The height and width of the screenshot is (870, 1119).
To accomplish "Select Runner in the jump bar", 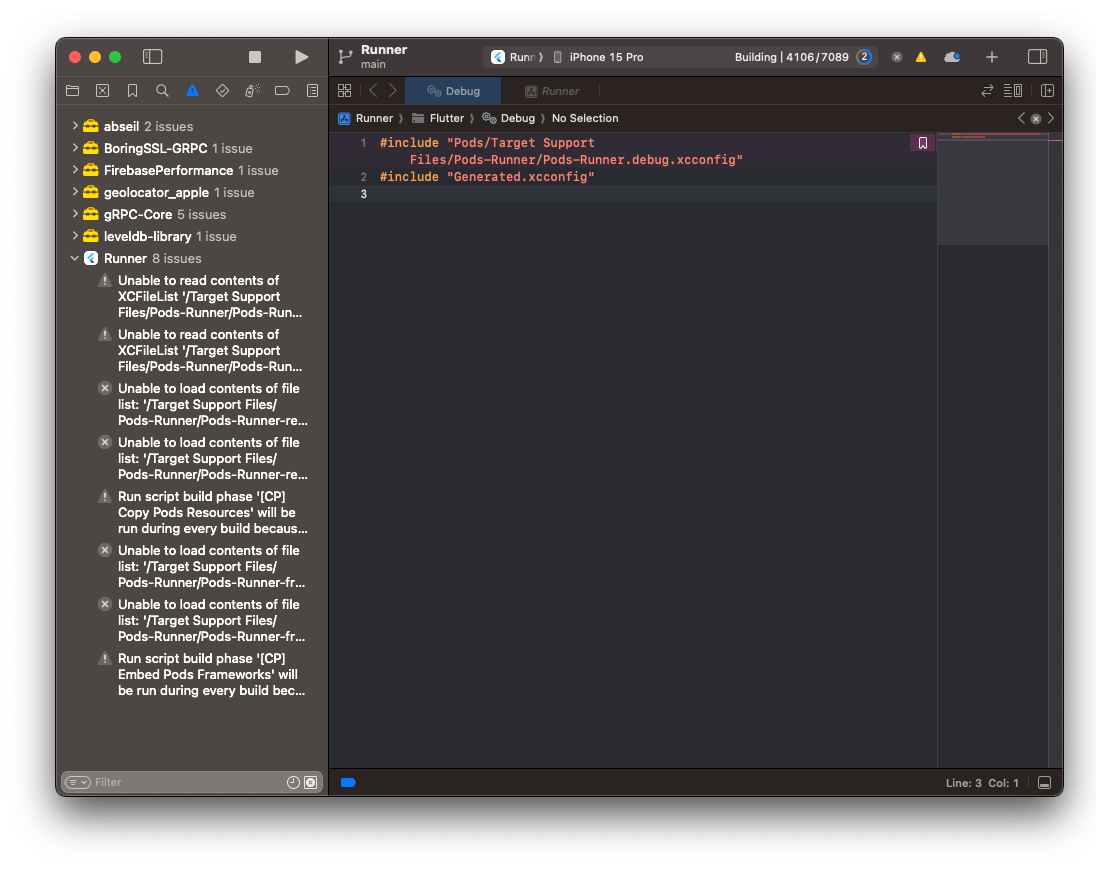I will point(366,118).
